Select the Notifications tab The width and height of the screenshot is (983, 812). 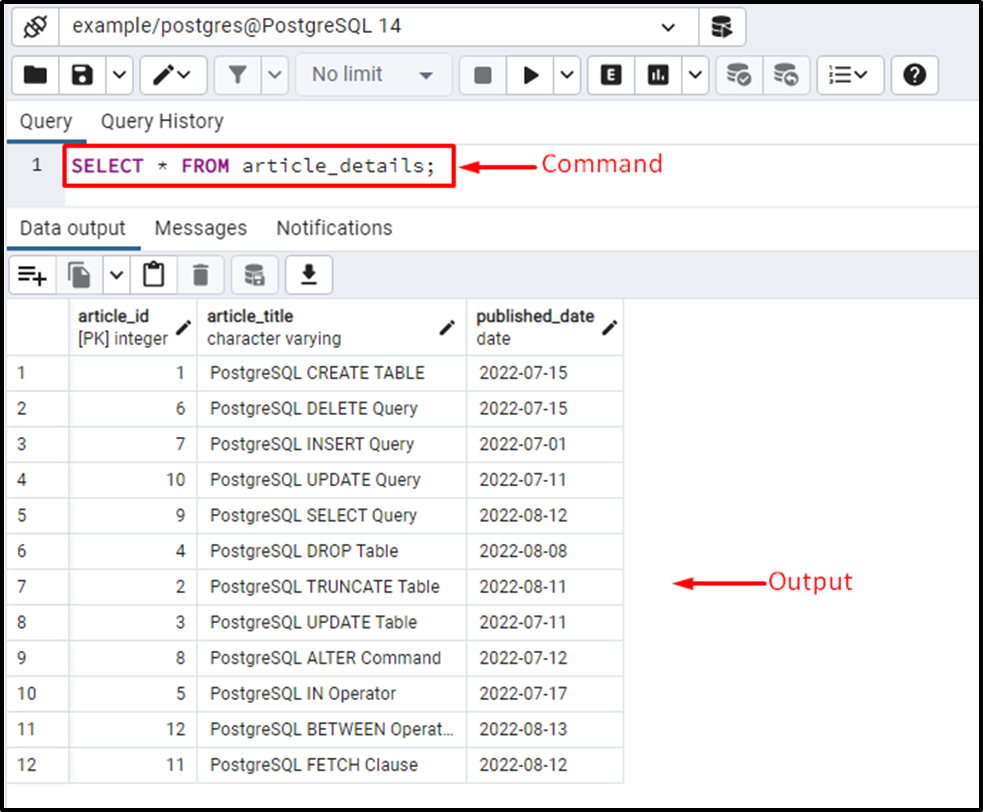(333, 228)
